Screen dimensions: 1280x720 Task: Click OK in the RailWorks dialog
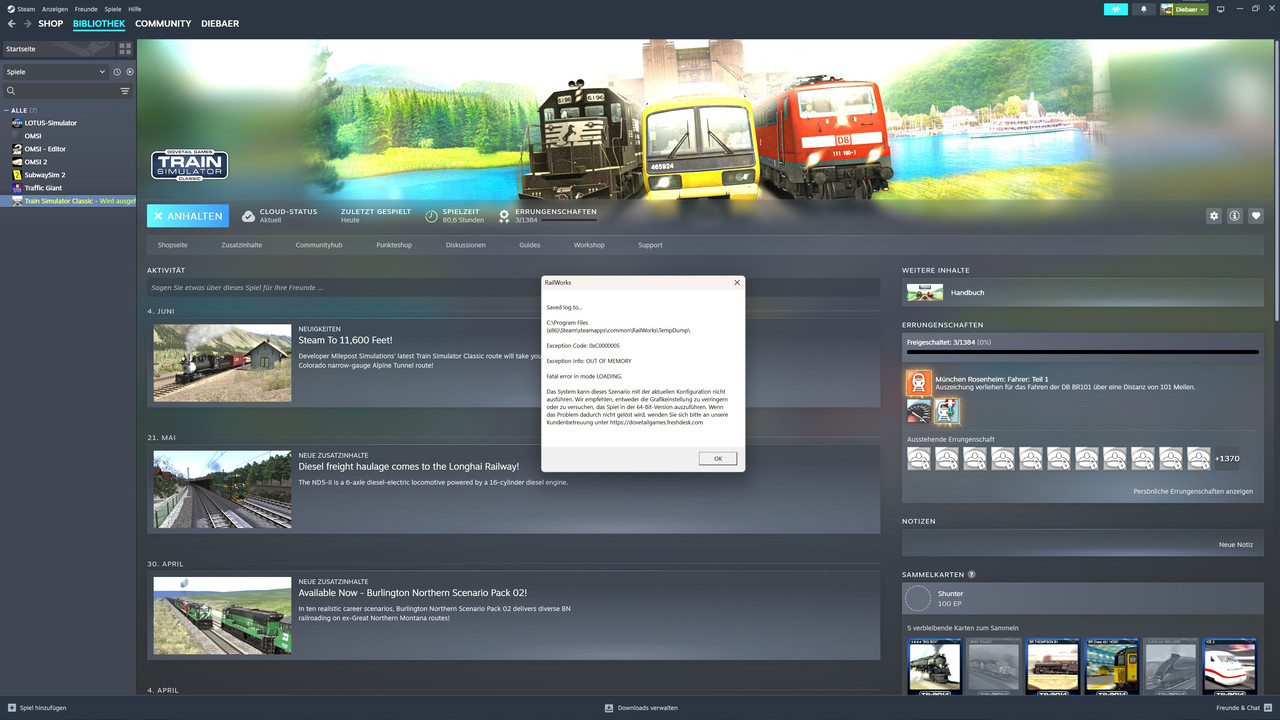click(718, 458)
